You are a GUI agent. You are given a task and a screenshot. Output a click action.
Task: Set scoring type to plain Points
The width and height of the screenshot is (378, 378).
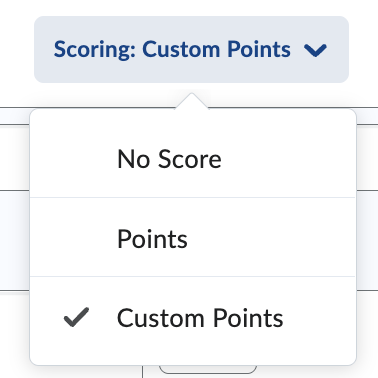193,237
